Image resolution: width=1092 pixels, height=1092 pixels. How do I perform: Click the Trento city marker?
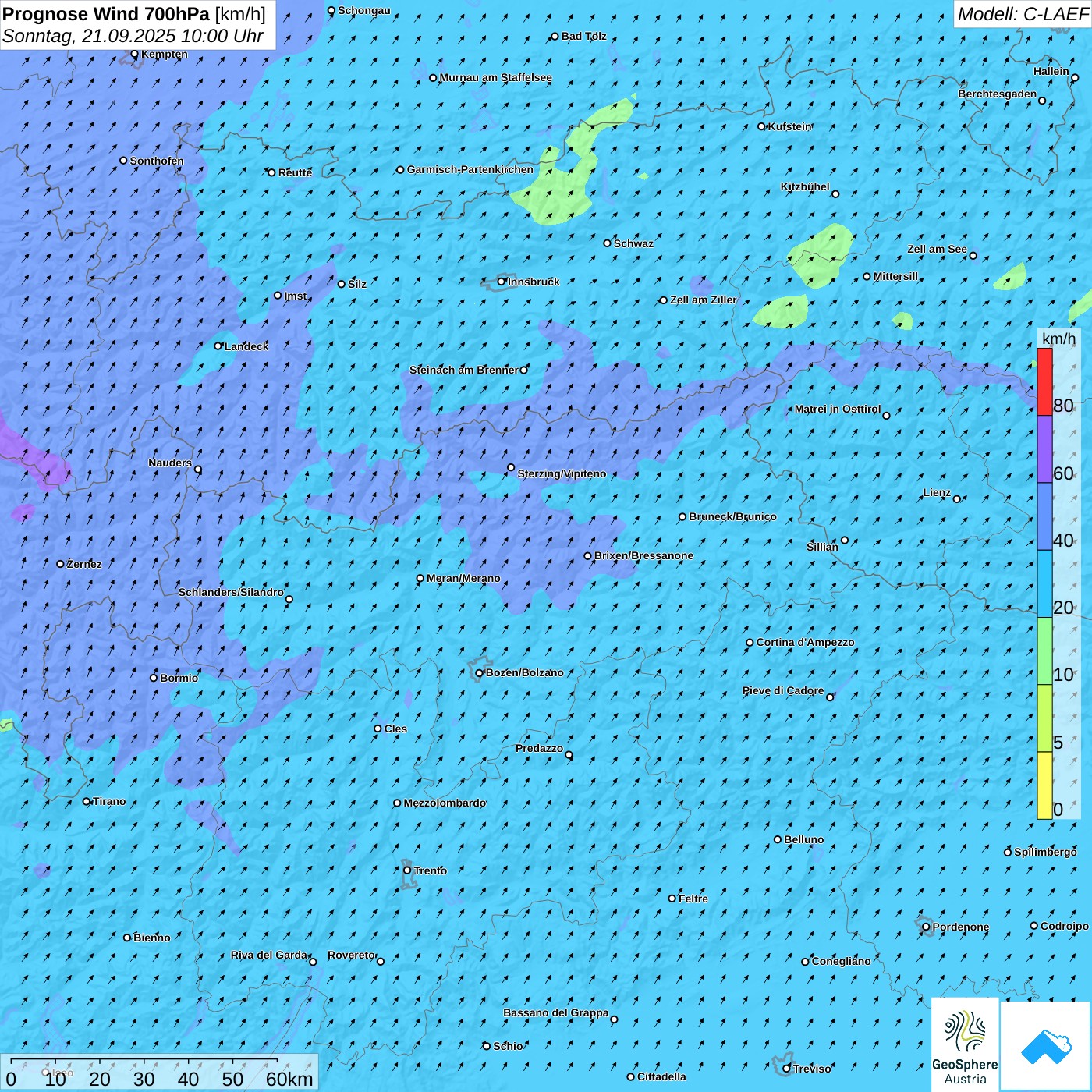coord(407,870)
